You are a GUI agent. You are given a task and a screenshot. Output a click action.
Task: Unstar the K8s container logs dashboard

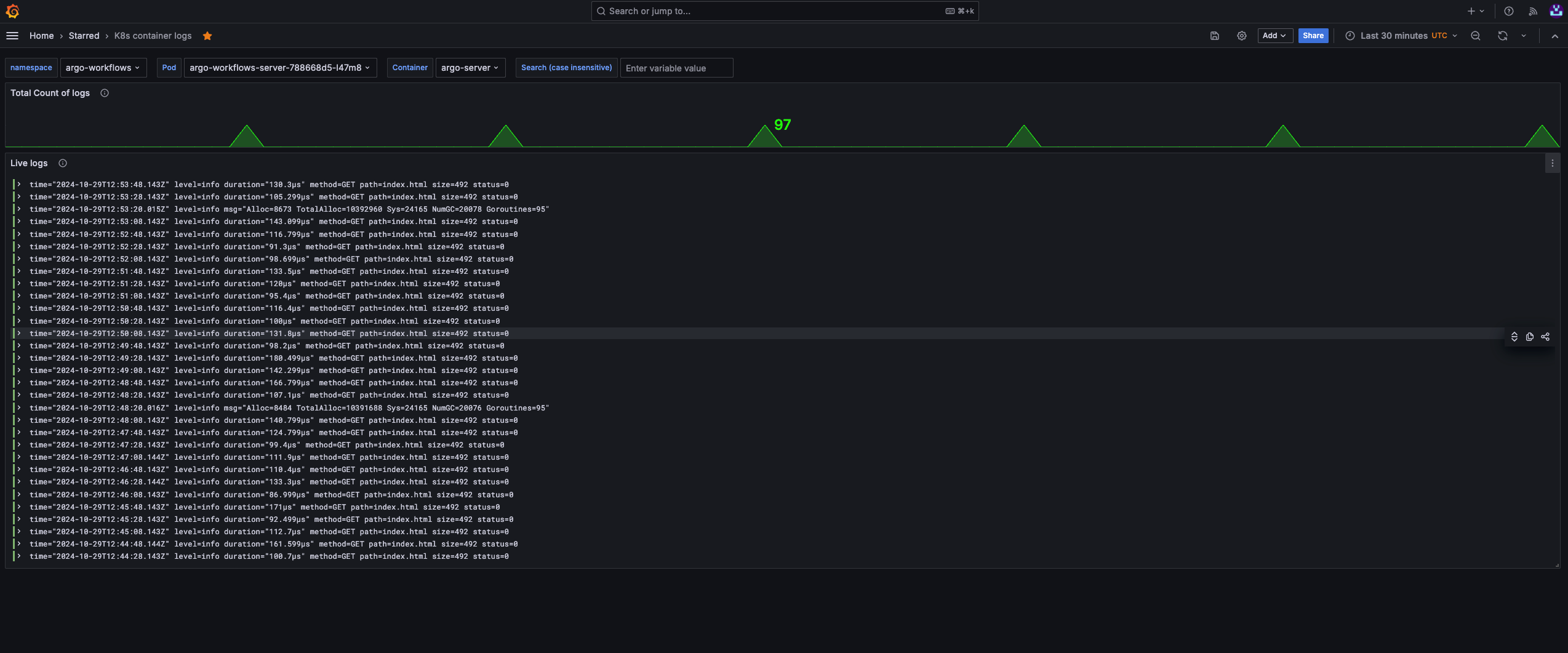point(207,36)
